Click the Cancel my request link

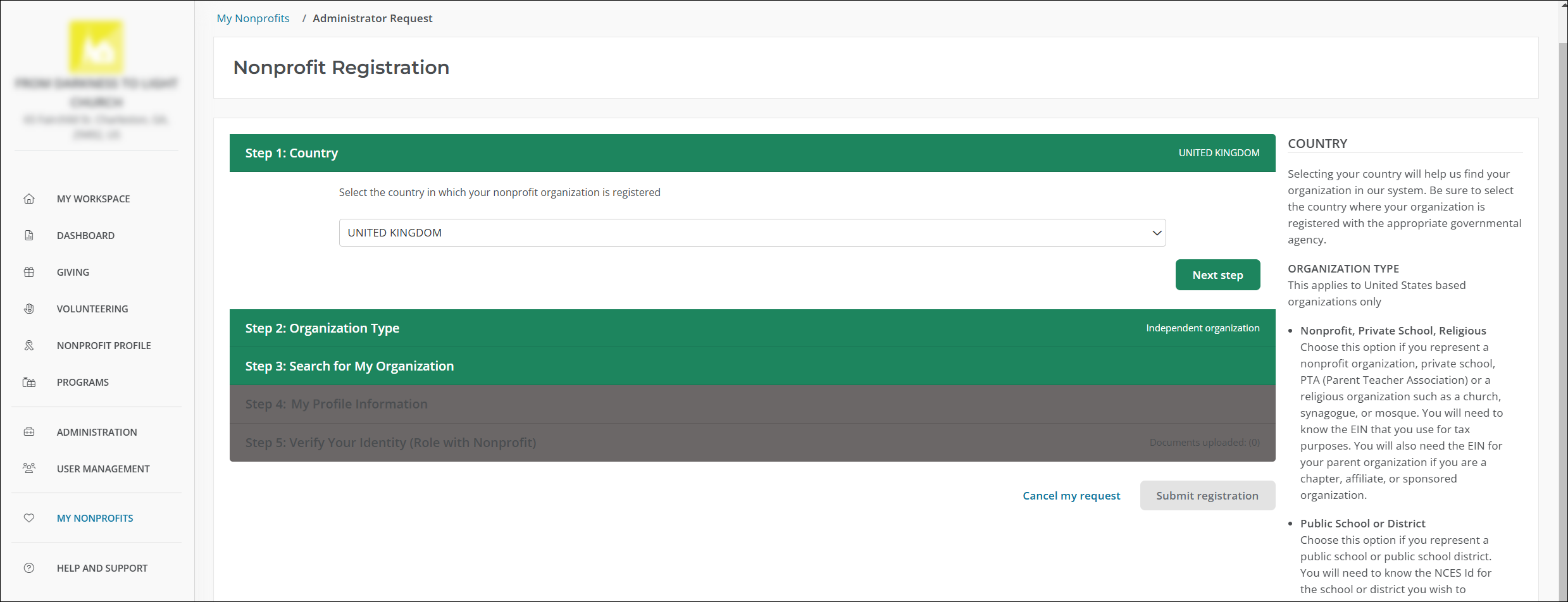1071,496
